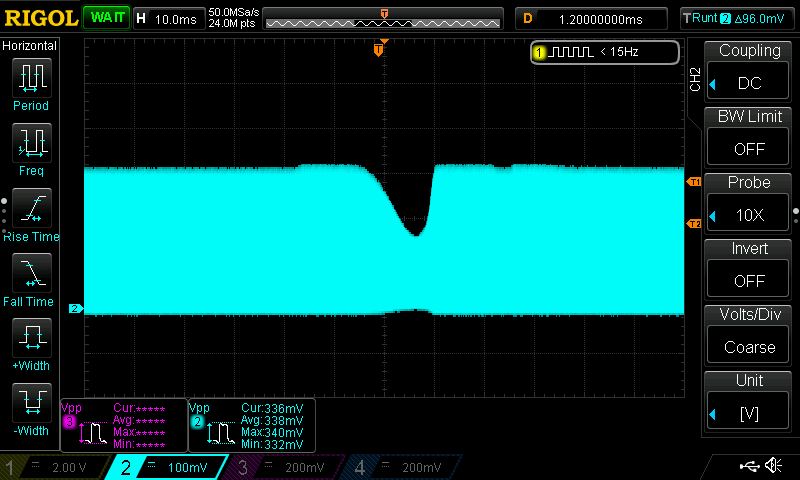
Task: Choose the Rise Time measurement
Action: point(31,210)
